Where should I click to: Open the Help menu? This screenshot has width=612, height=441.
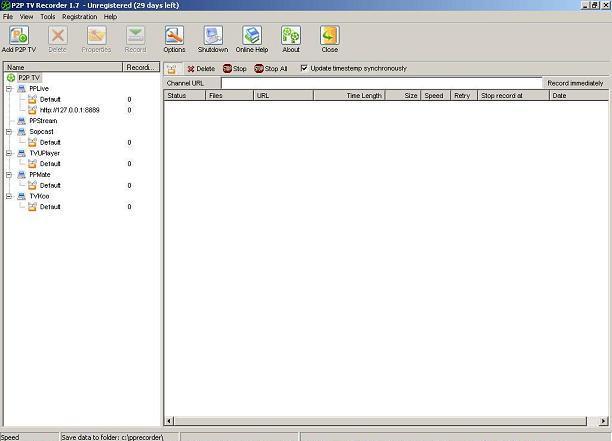pyautogui.click(x=110, y=17)
